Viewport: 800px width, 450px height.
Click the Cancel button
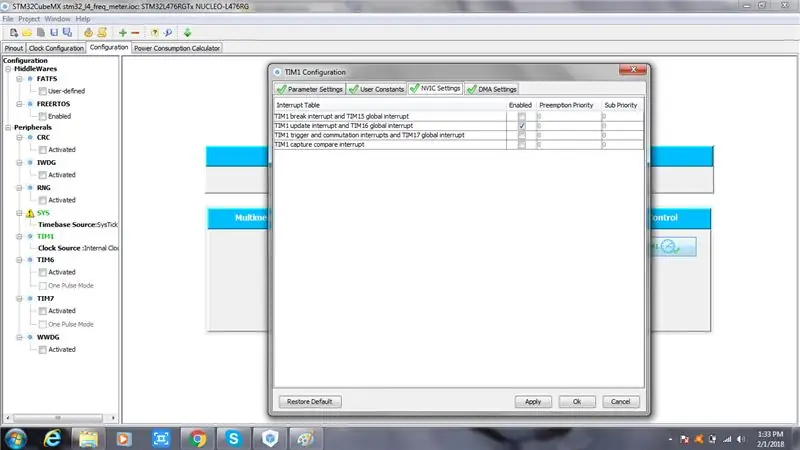[620, 402]
